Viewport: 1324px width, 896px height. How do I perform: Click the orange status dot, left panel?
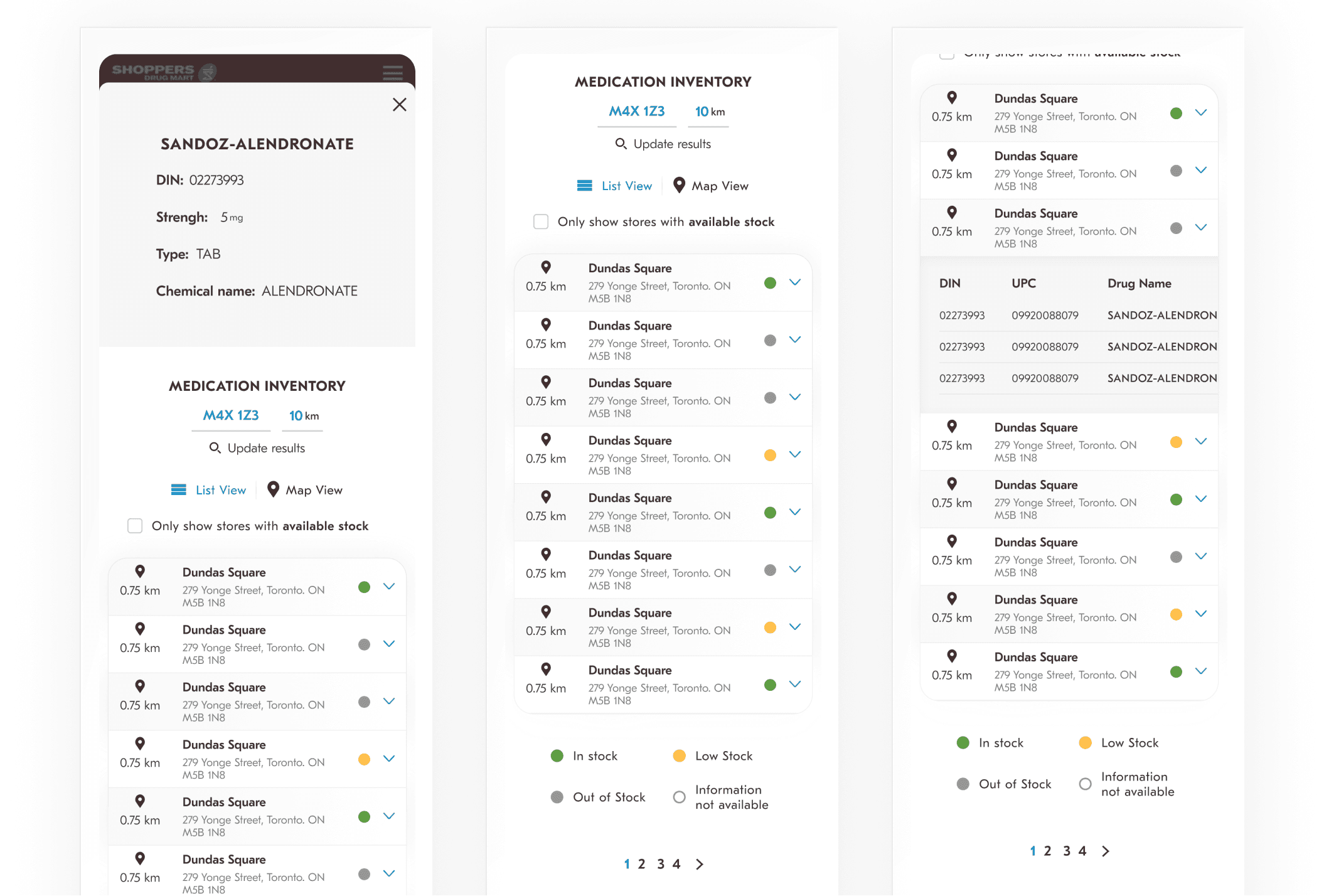tap(364, 759)
